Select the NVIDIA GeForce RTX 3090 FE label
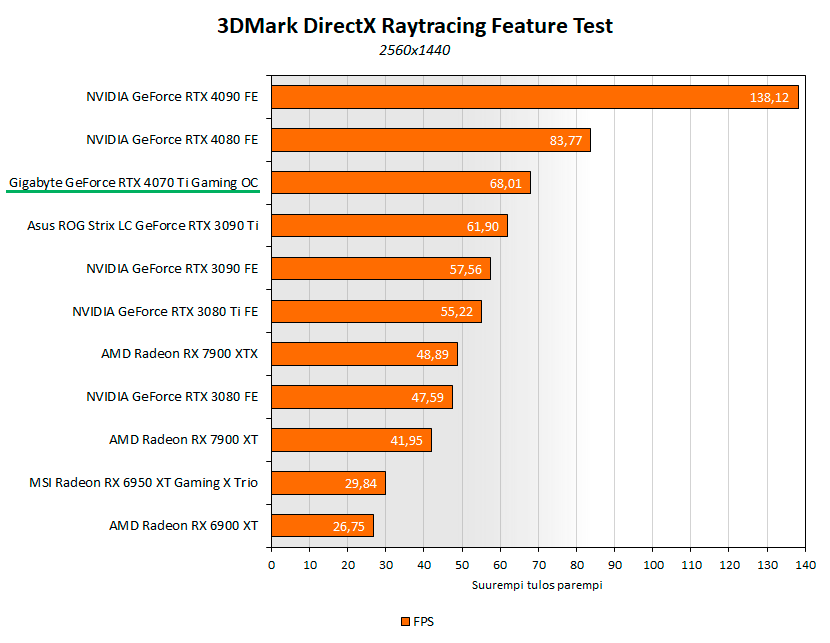 [172, 269]
